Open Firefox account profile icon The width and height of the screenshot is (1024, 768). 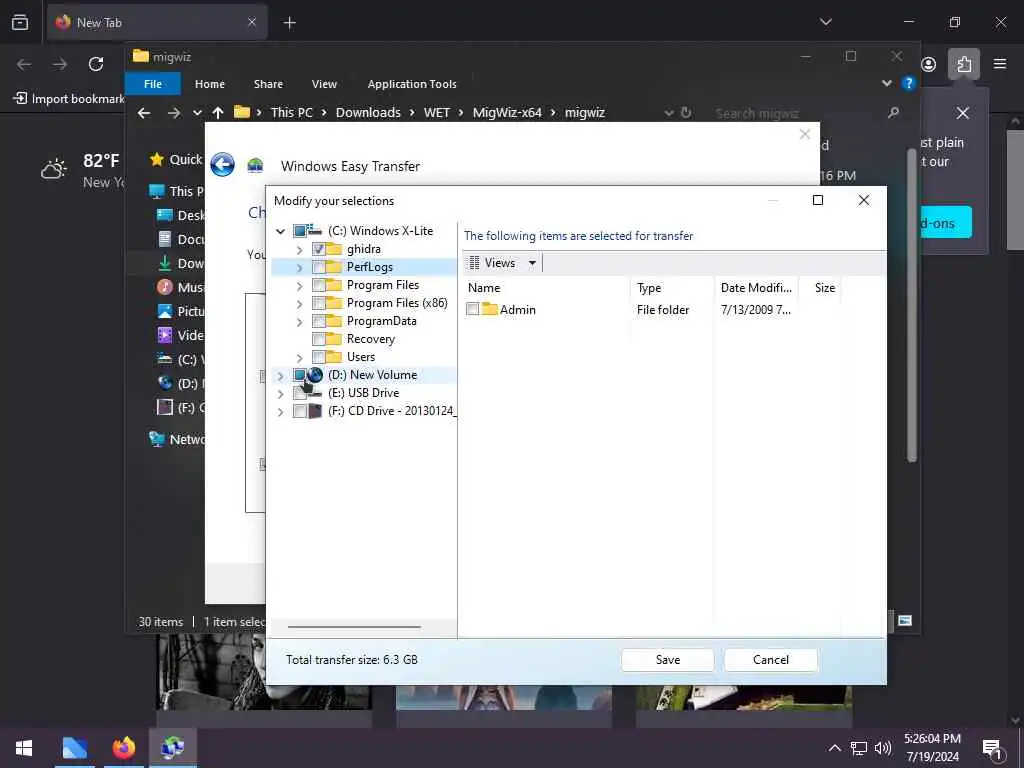(x=929, y=64)
